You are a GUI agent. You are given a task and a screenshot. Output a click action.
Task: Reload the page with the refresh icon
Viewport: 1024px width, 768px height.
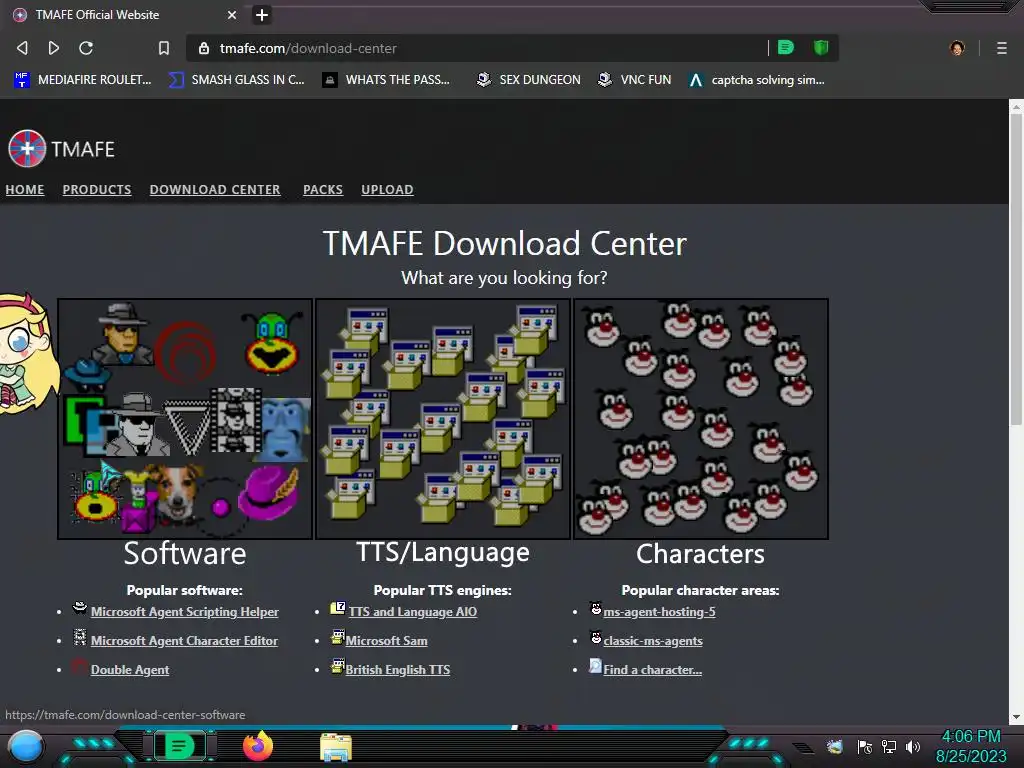86,48
